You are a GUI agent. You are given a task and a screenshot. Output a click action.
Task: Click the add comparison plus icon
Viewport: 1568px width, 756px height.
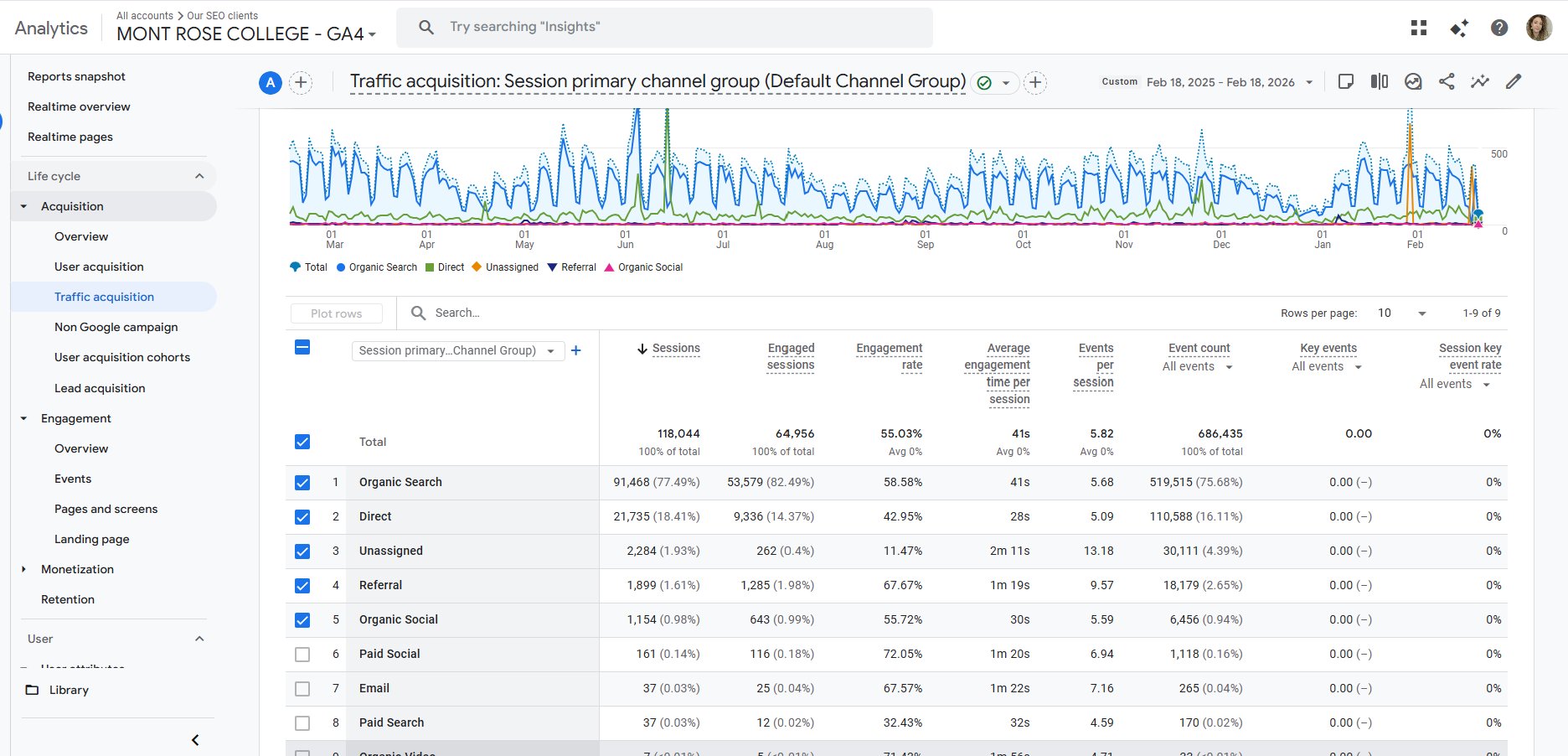click(x=301, y=82)
